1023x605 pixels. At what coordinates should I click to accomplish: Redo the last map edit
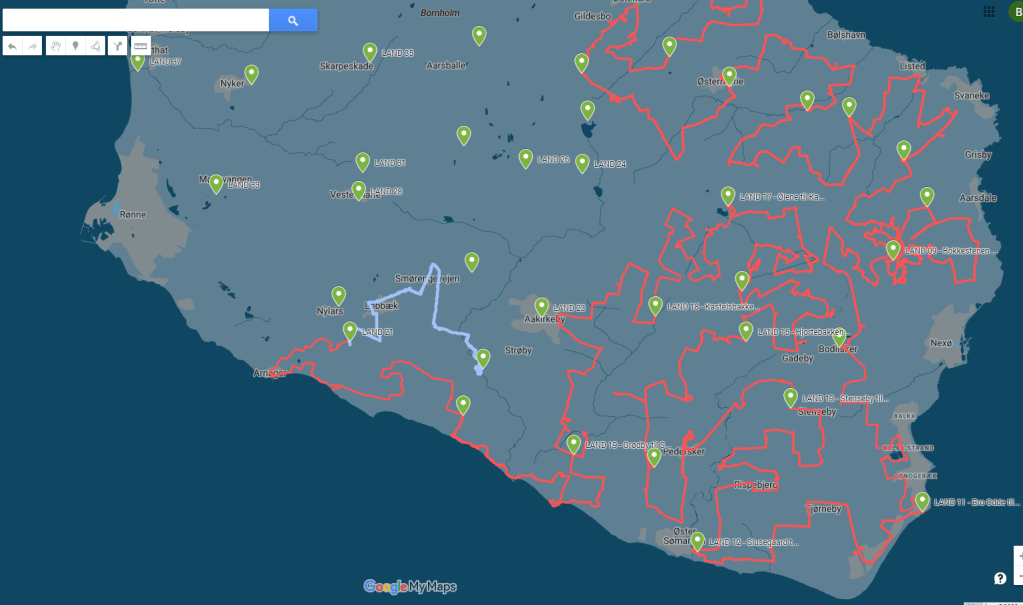tap(32, 46)
